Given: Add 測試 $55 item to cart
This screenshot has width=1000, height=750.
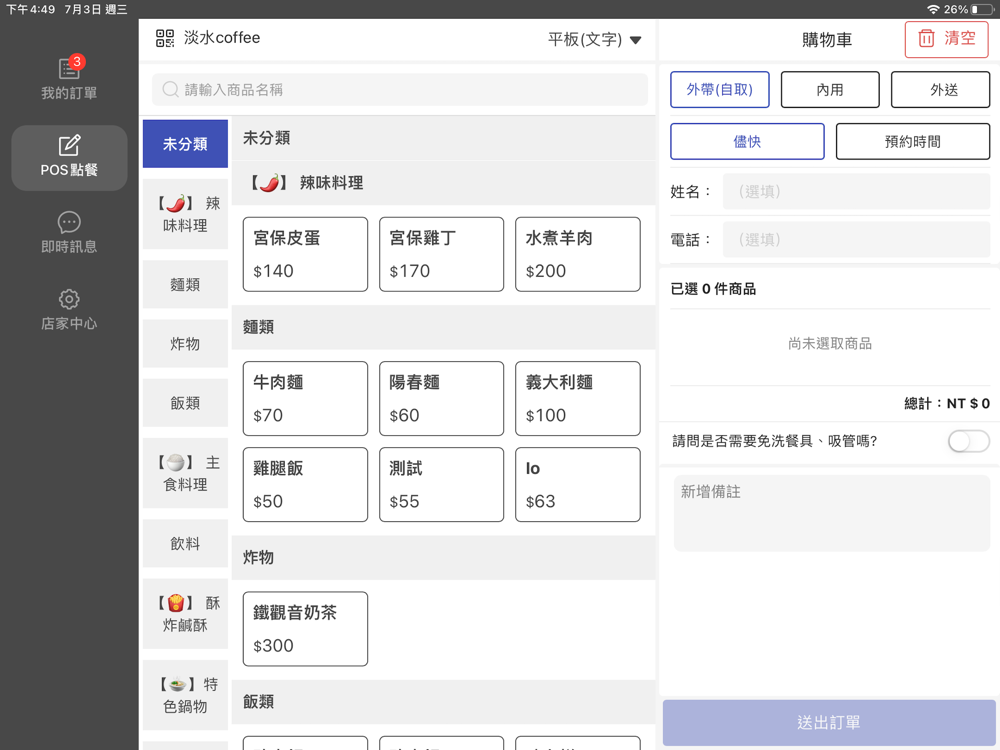Looking at the screenshot, I should tap(441, 485).
